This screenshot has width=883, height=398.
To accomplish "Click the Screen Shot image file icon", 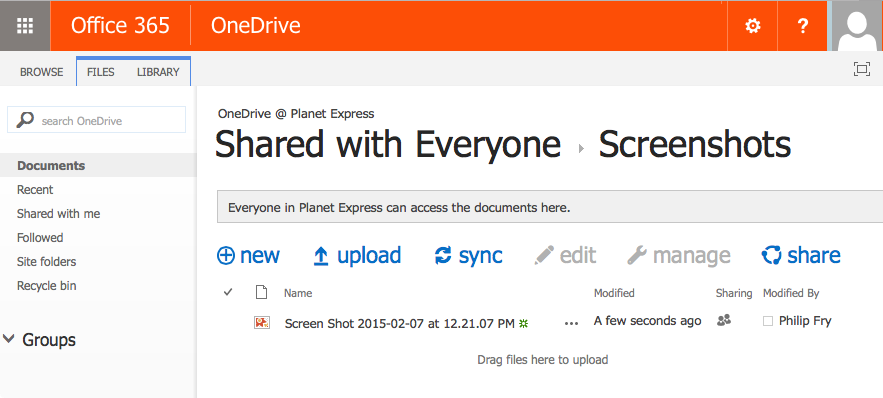I will tap(262, 323).
